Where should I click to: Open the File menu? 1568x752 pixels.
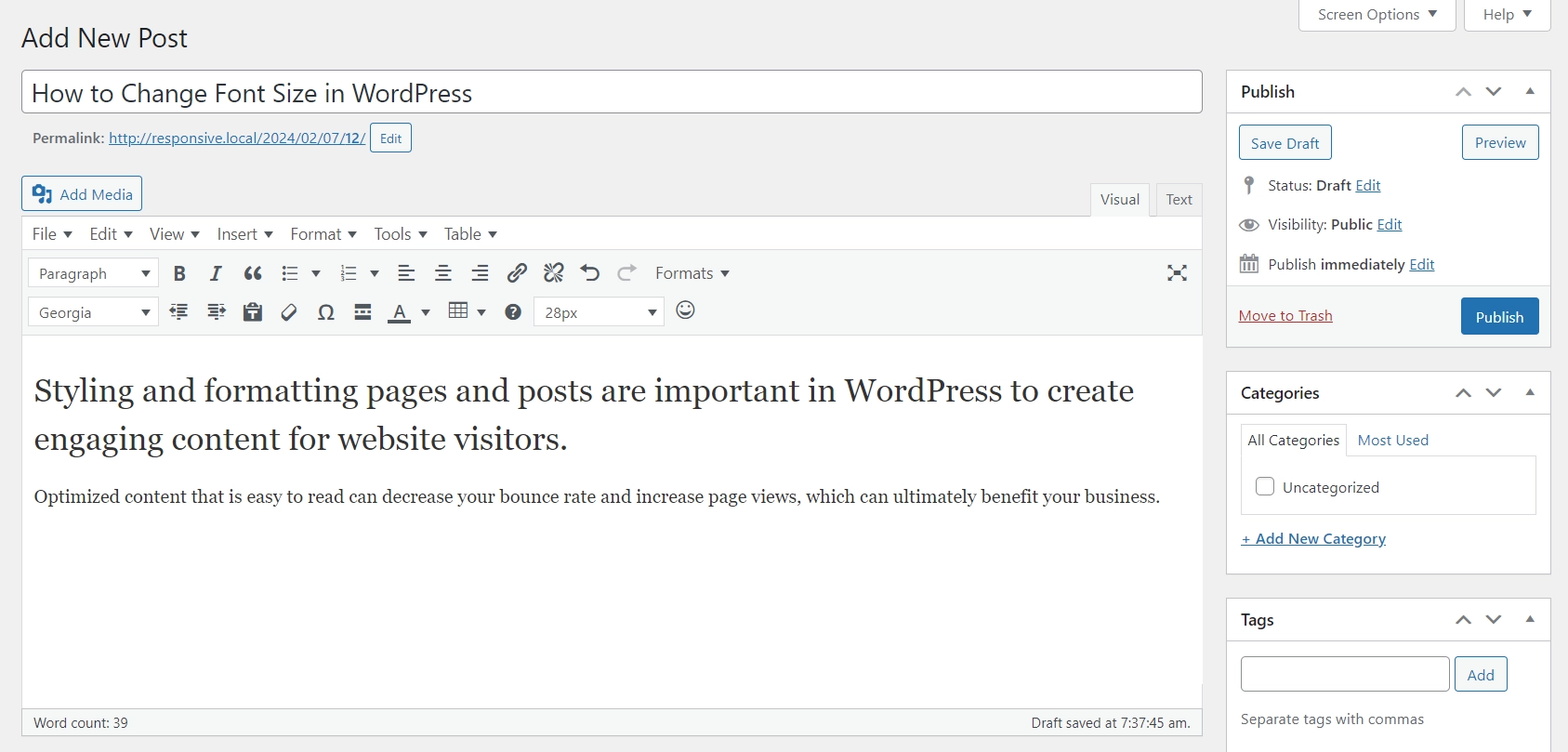pyautogui.click(x=52, y=234)
